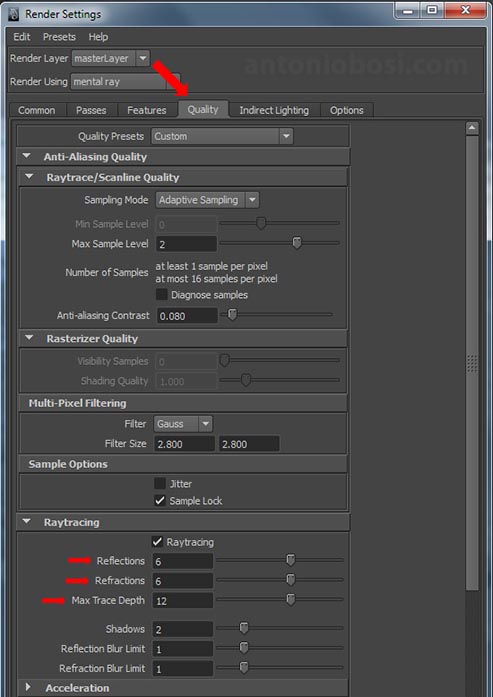Open the Quality Presets Custom dropdown
Viewport: 493px width, 697px height.
(x=222, y=136)
